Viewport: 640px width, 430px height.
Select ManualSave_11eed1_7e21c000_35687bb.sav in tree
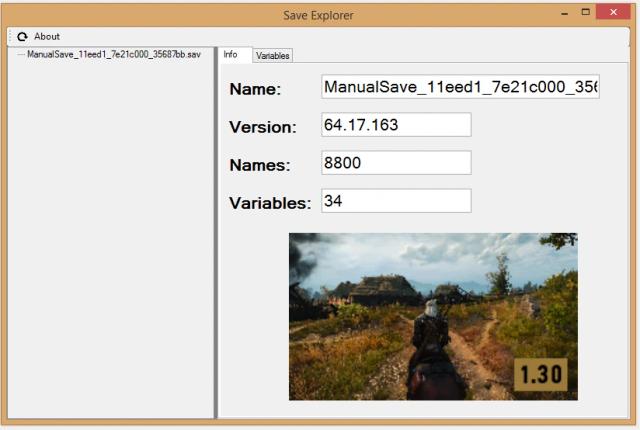click(x=114, y=54)
